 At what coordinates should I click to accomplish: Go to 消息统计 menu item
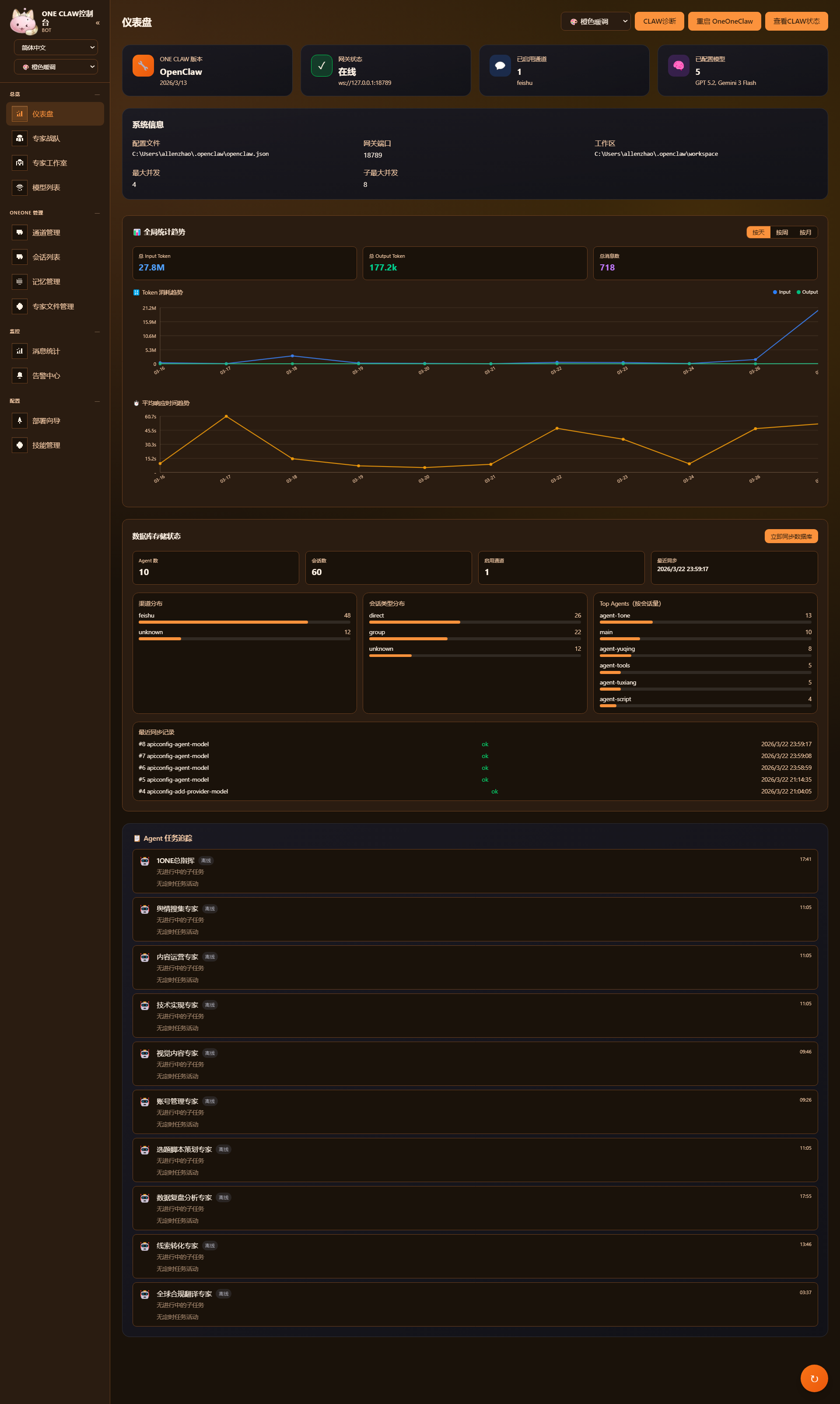point(46,351)
